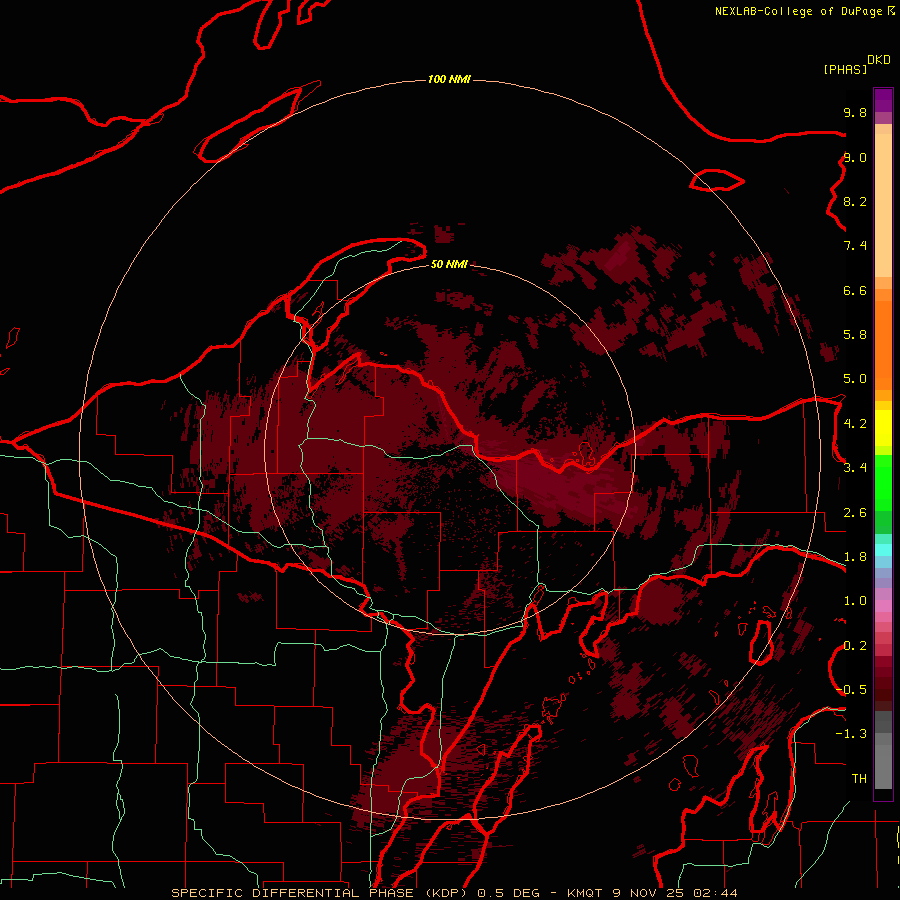The height and width of the screenshot is (900, 900).
Task: Click the -0.5 value on color scale
Action: tap(852, 689)
